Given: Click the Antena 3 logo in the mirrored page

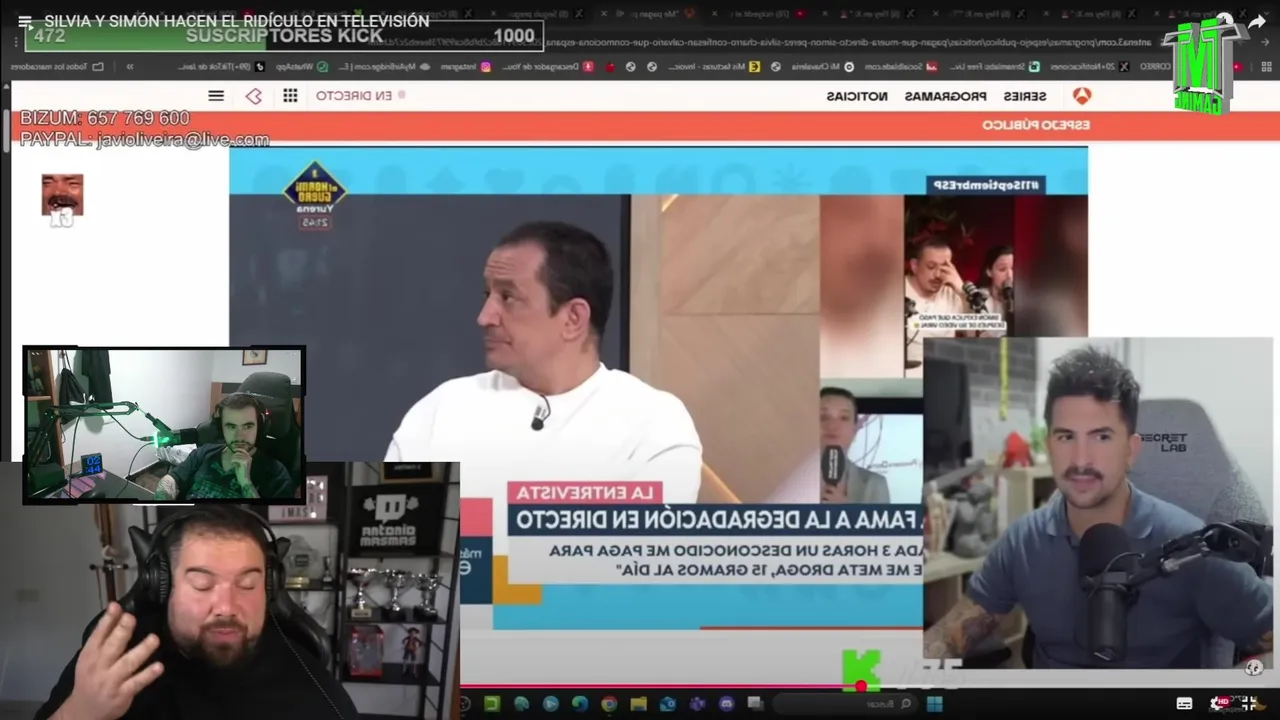Looking at the screenshot, I should click(x=1082, y=96).
